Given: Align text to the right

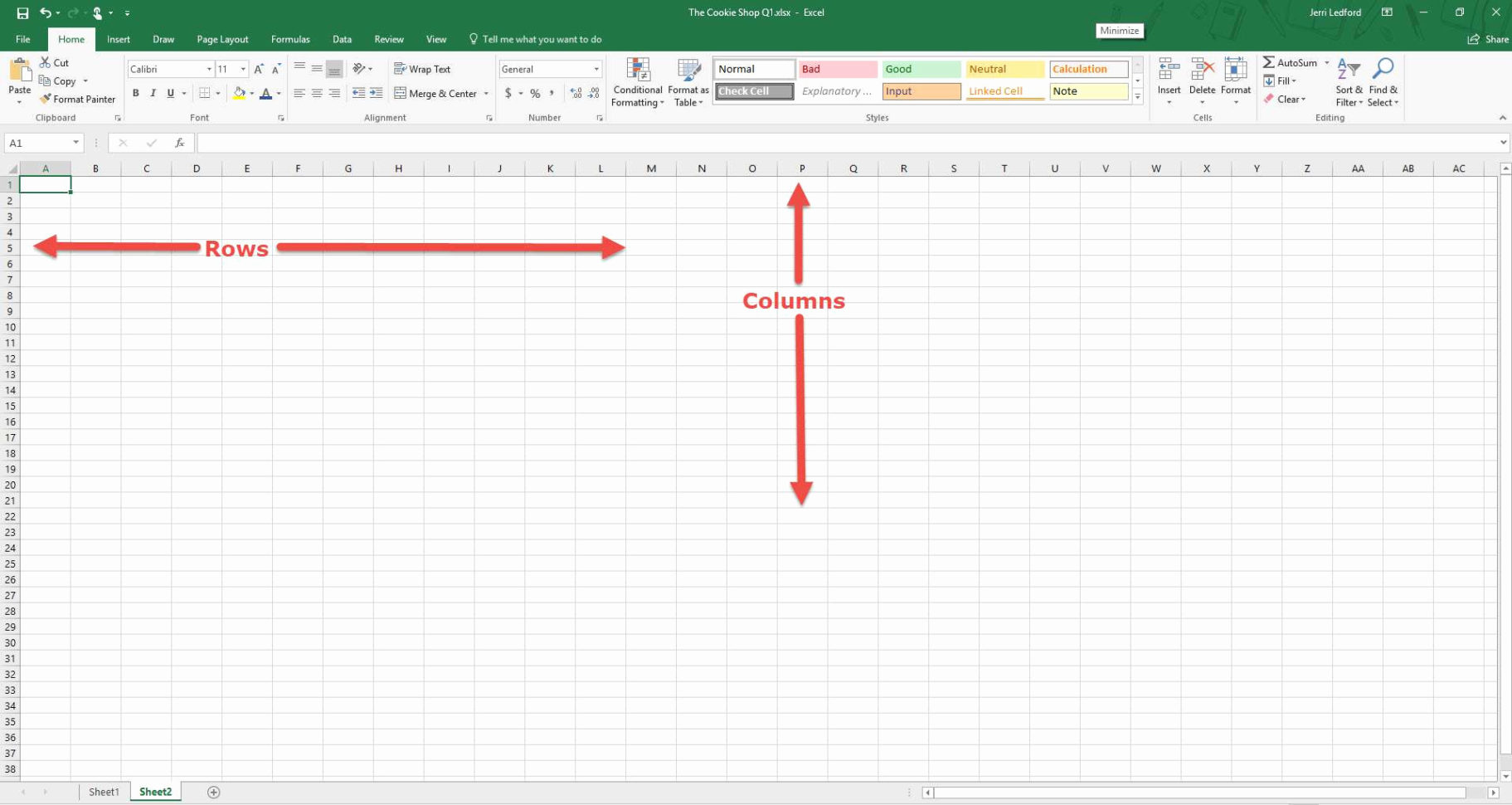Looking at the screenshot, I should pyautogui.click(x=334, y=94).
